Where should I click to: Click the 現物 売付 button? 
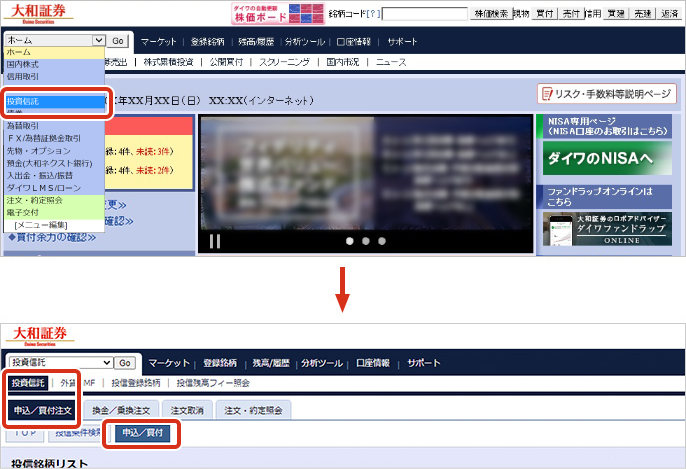point(571,14)
